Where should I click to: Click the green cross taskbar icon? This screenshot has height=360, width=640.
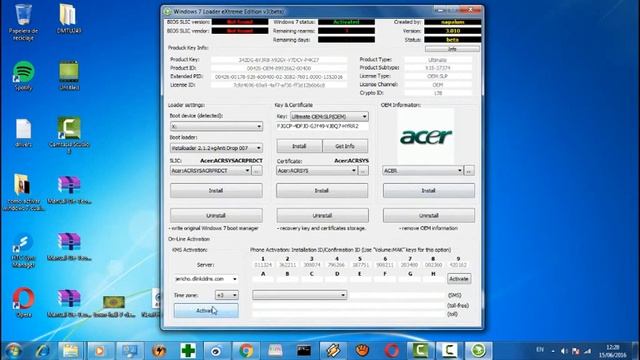pyautogui.click(x=188, y=351)
